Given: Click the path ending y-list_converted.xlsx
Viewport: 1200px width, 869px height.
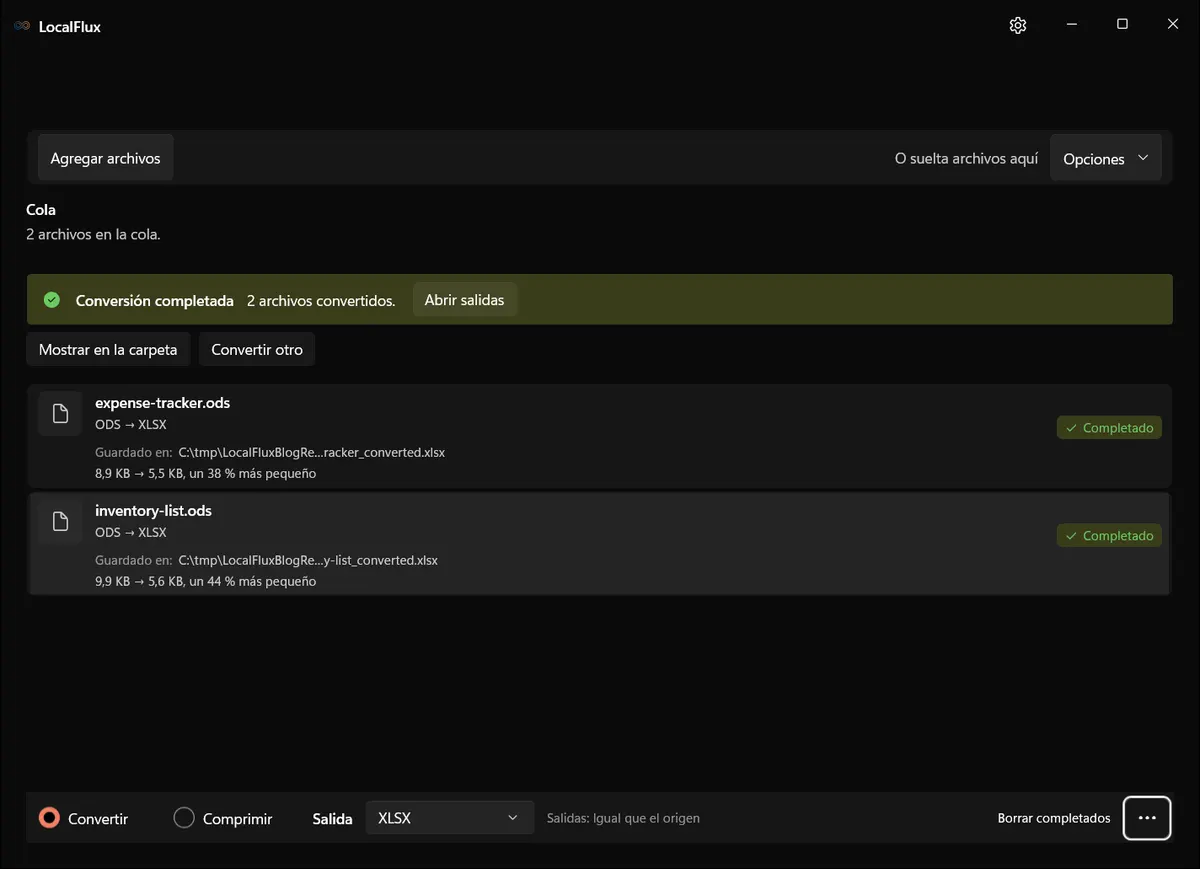Looking at the screenshot, I should [308, 561].
